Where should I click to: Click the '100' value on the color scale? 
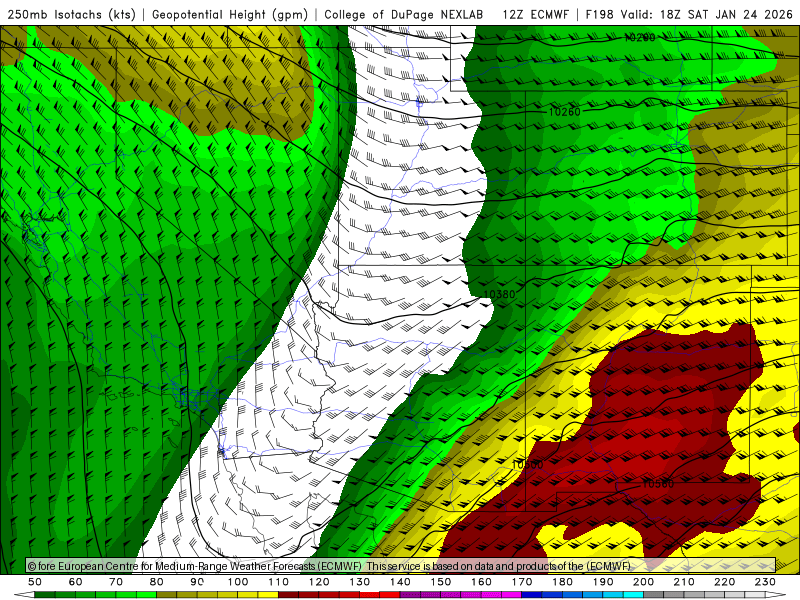(x=238, y=582)
